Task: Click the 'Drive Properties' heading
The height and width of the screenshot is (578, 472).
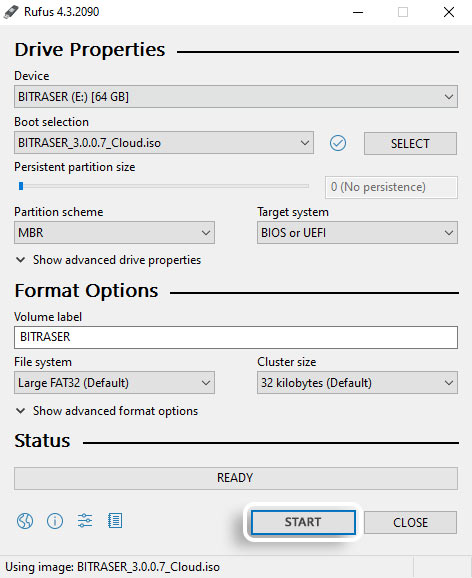Action: pyautogui.click(x=90, y=49)
